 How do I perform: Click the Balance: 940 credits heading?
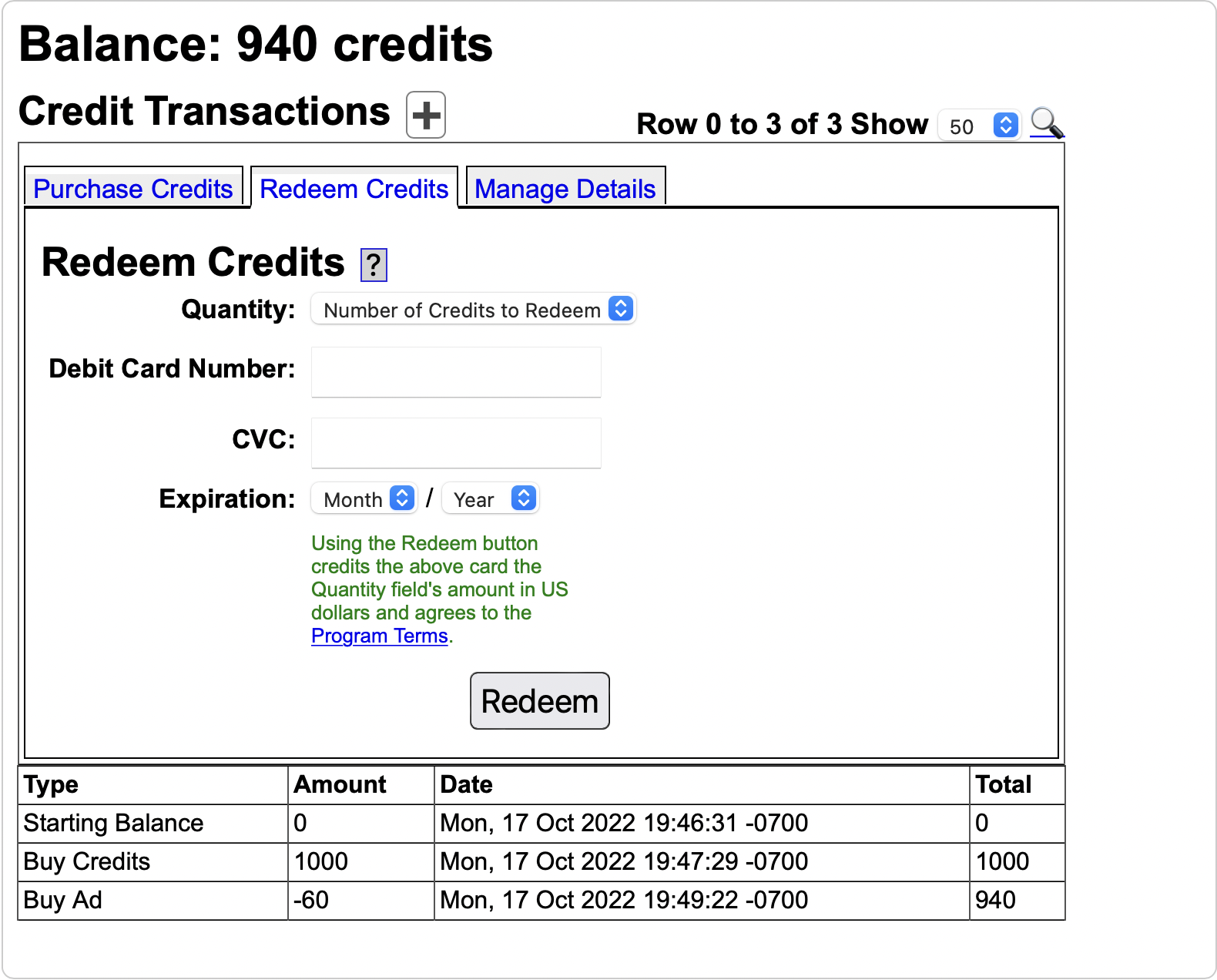(256, 45)
